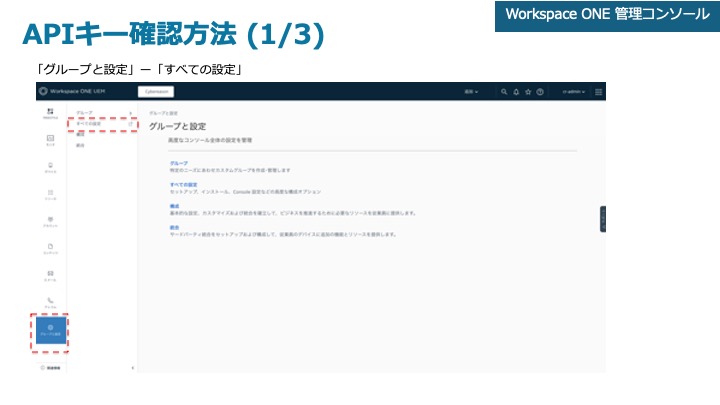Viewport: 720px width, 405px height.
Task: Open the help question-mark icon
Action: pyautogui.click(x=540, y=92)
